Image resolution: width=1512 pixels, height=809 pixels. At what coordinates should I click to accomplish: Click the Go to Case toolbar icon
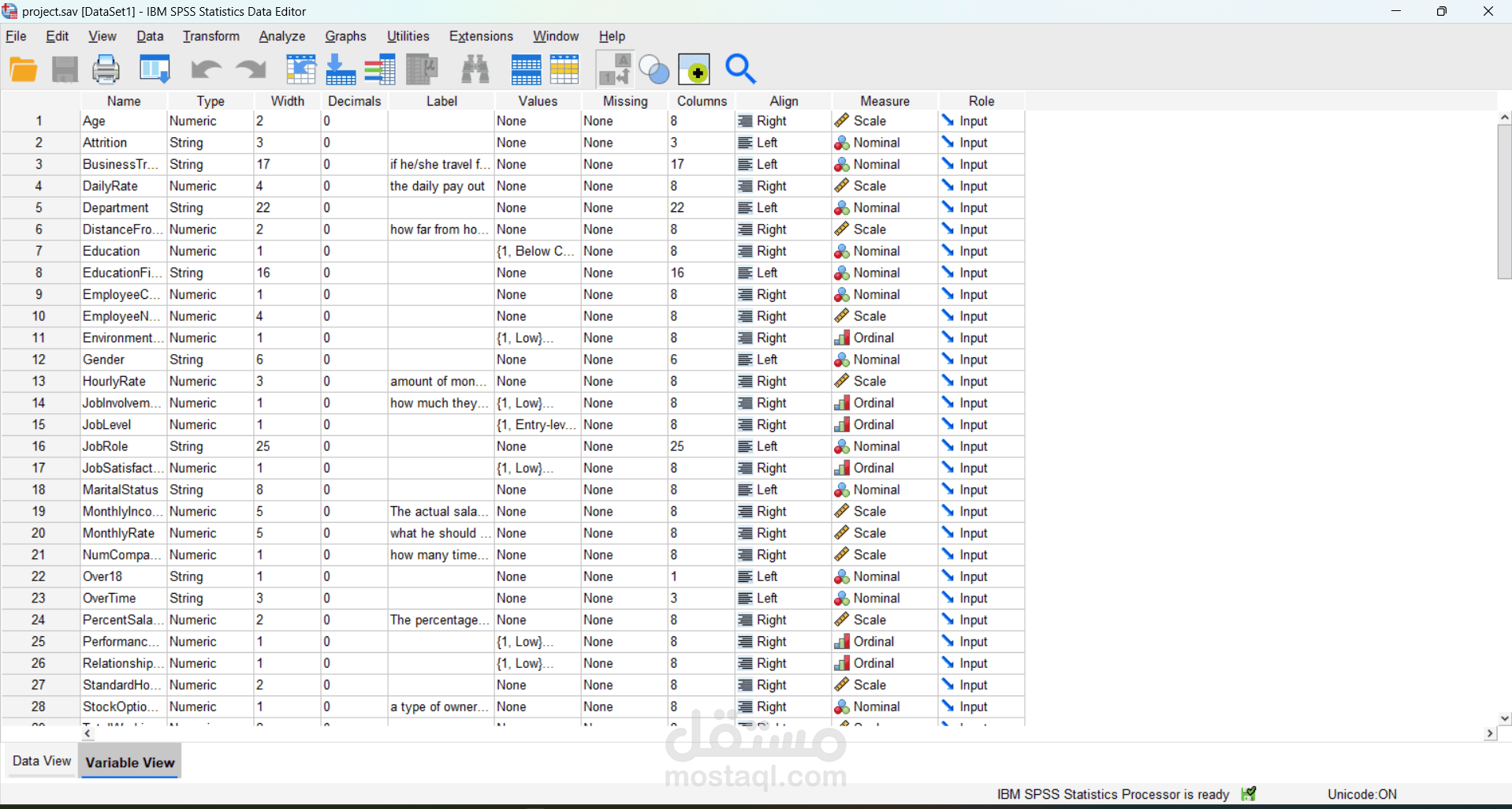[x=300, y=70]
